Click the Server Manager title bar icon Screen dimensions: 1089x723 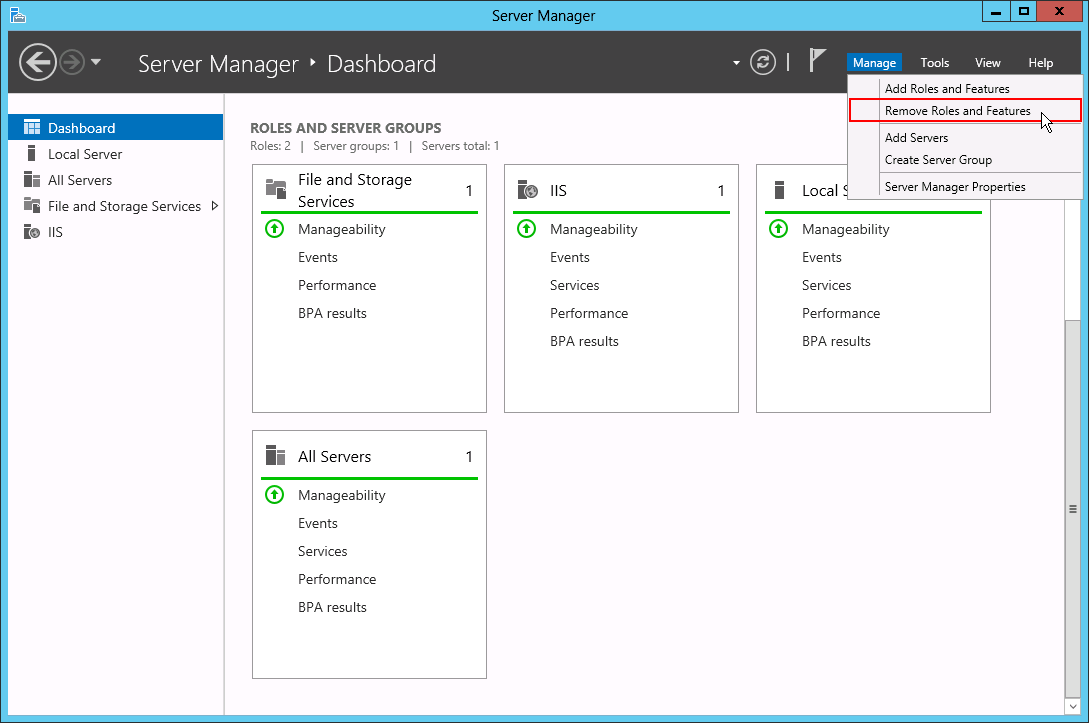(18, 15)
